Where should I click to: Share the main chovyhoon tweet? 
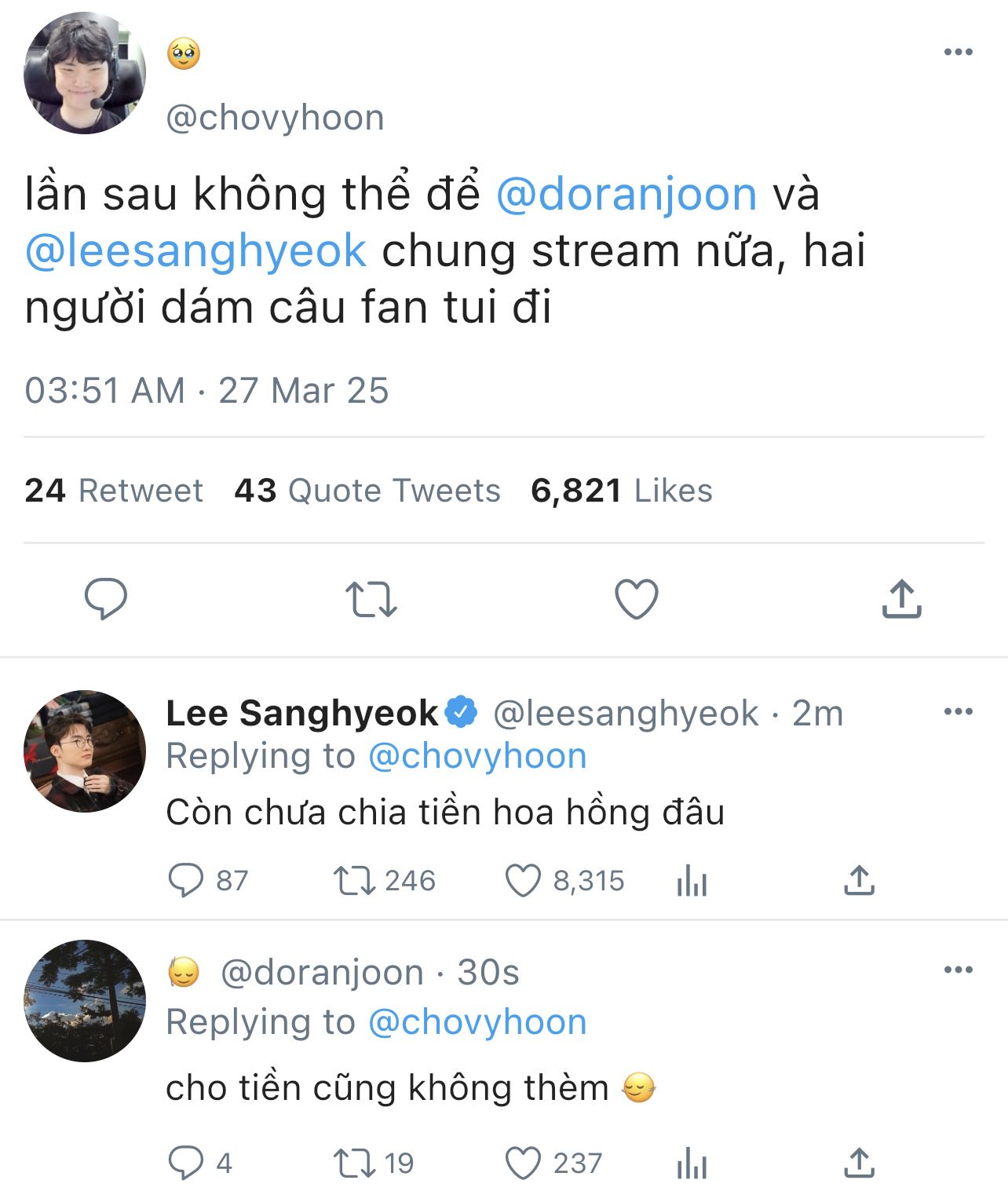[901, 599]
